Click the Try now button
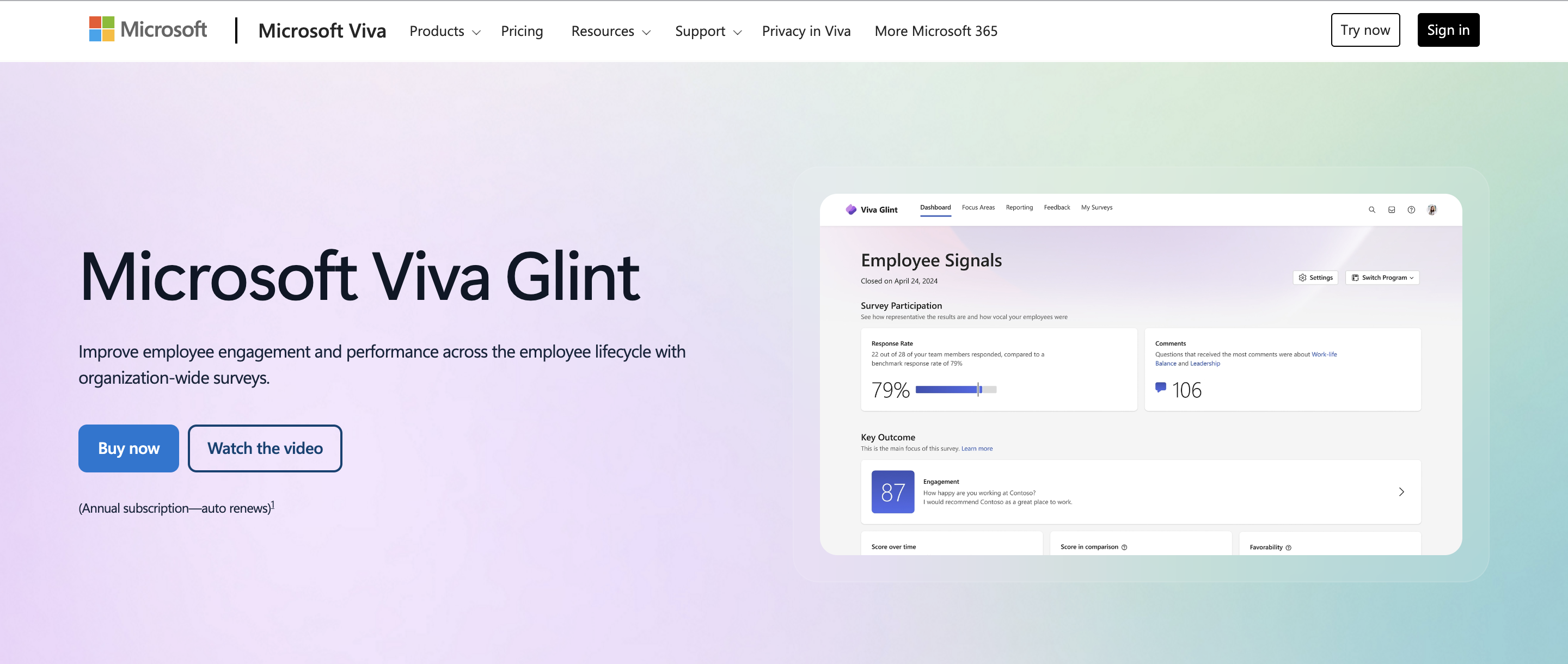 [x=1365, y=30]
